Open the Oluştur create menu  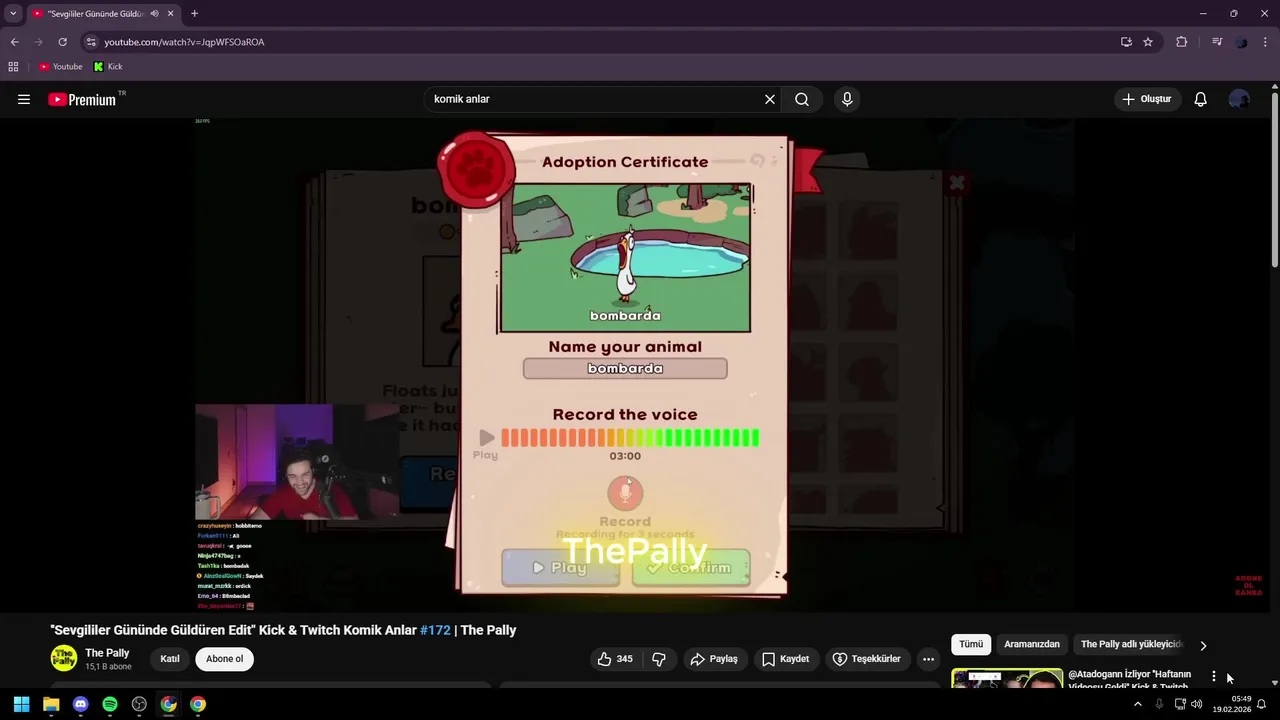click(1147, 99)
